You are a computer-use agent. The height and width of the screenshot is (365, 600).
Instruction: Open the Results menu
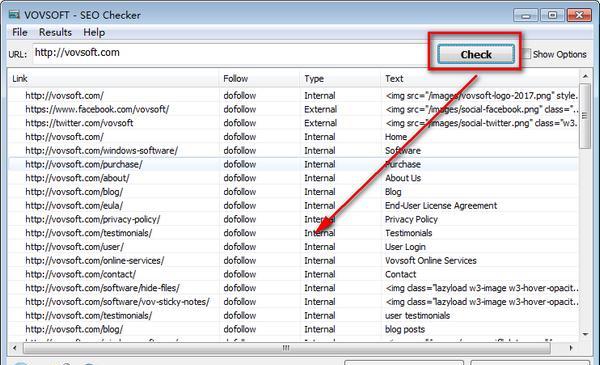[x=55, y=33]
